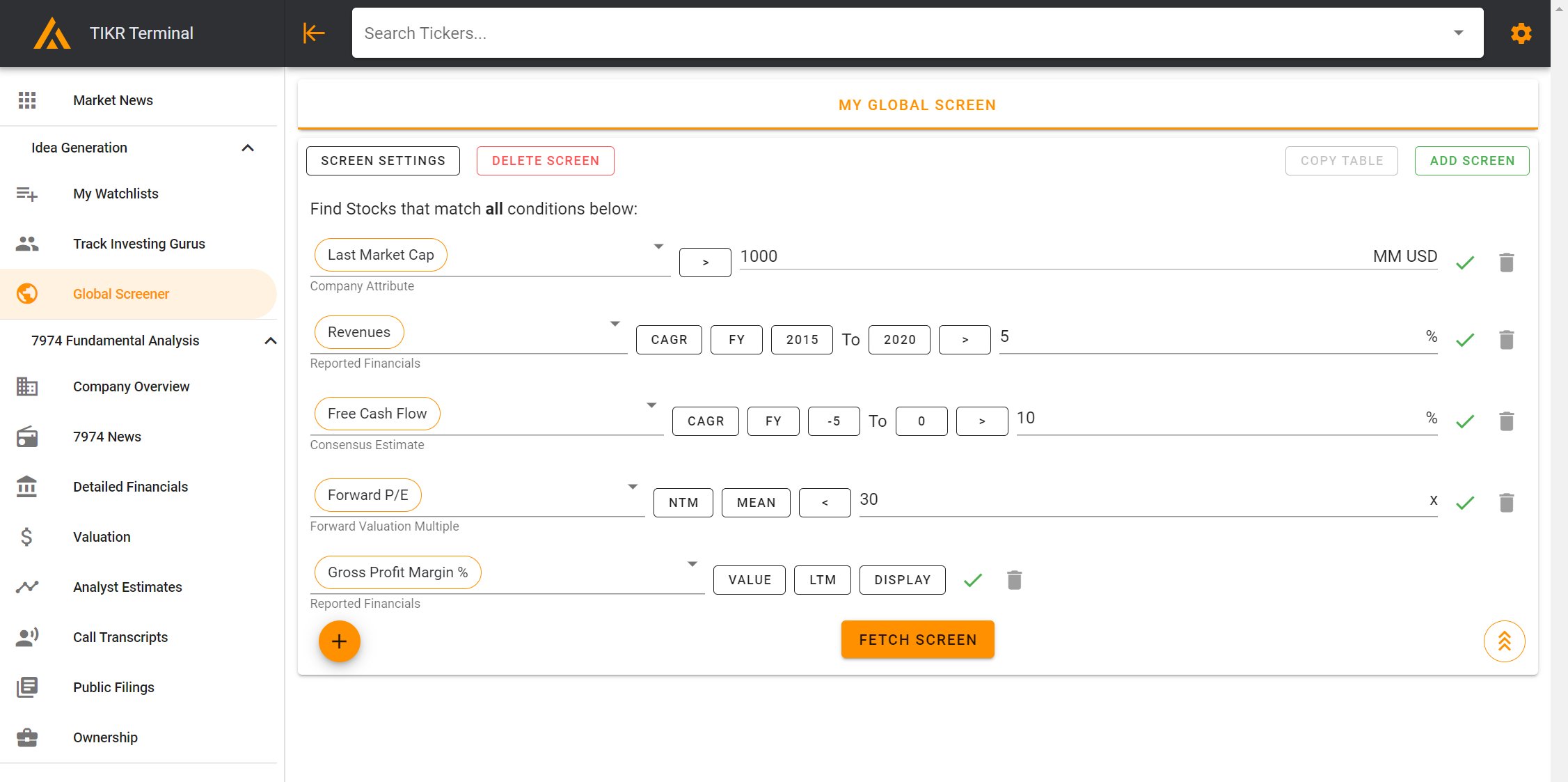Add a new screening criterion with the plus icon
Viewport: 1568px width, 782px height.
click(x=339, y=641)
